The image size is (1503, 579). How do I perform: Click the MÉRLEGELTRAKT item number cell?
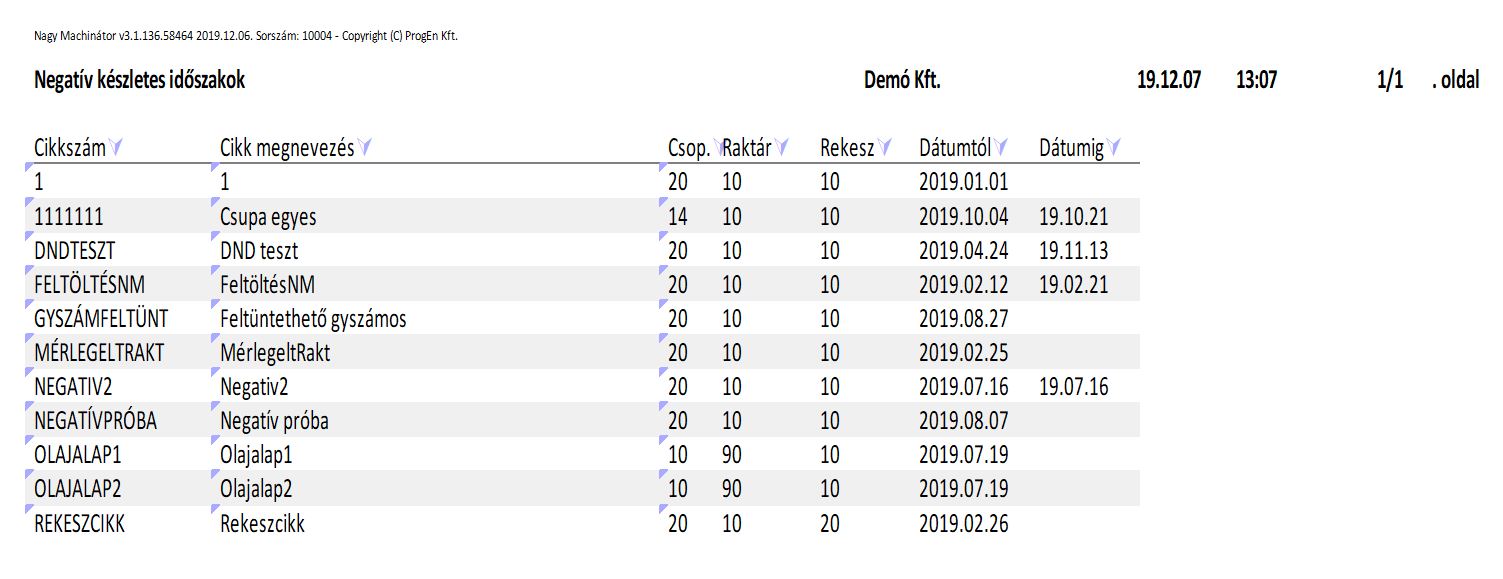click(98, 353)
